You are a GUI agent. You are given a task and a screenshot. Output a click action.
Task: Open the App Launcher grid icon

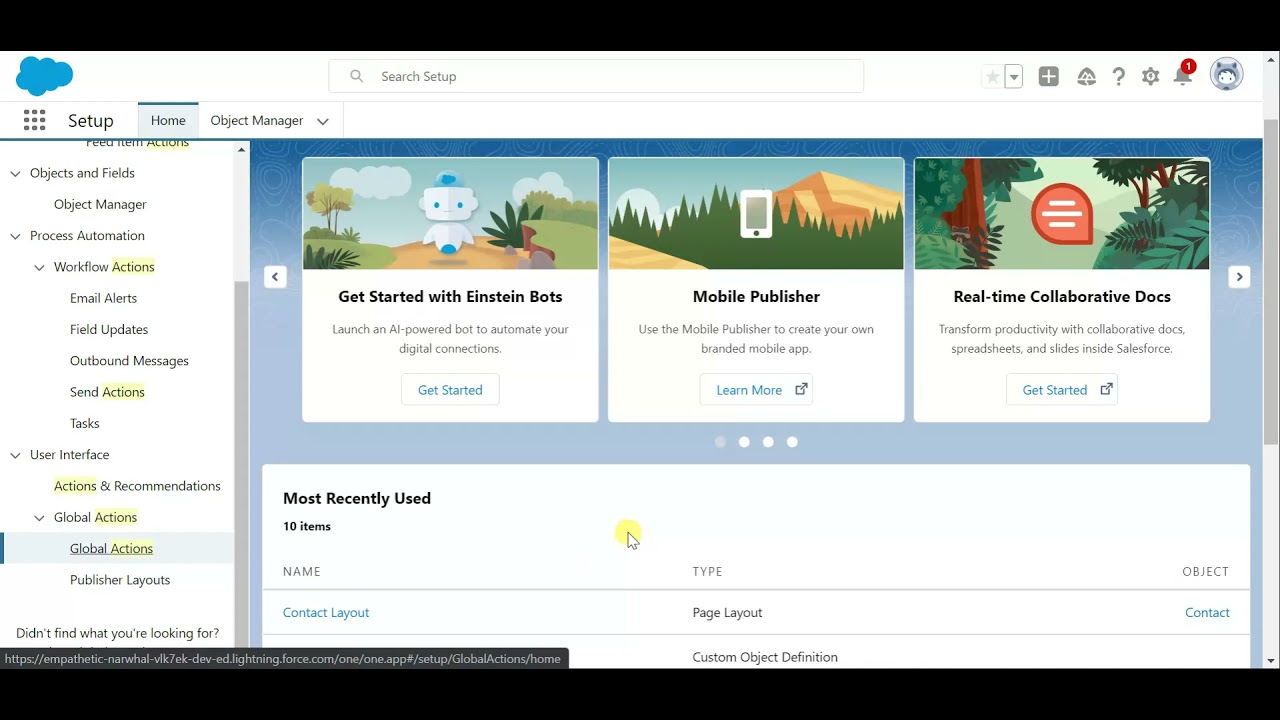[34, 120]
